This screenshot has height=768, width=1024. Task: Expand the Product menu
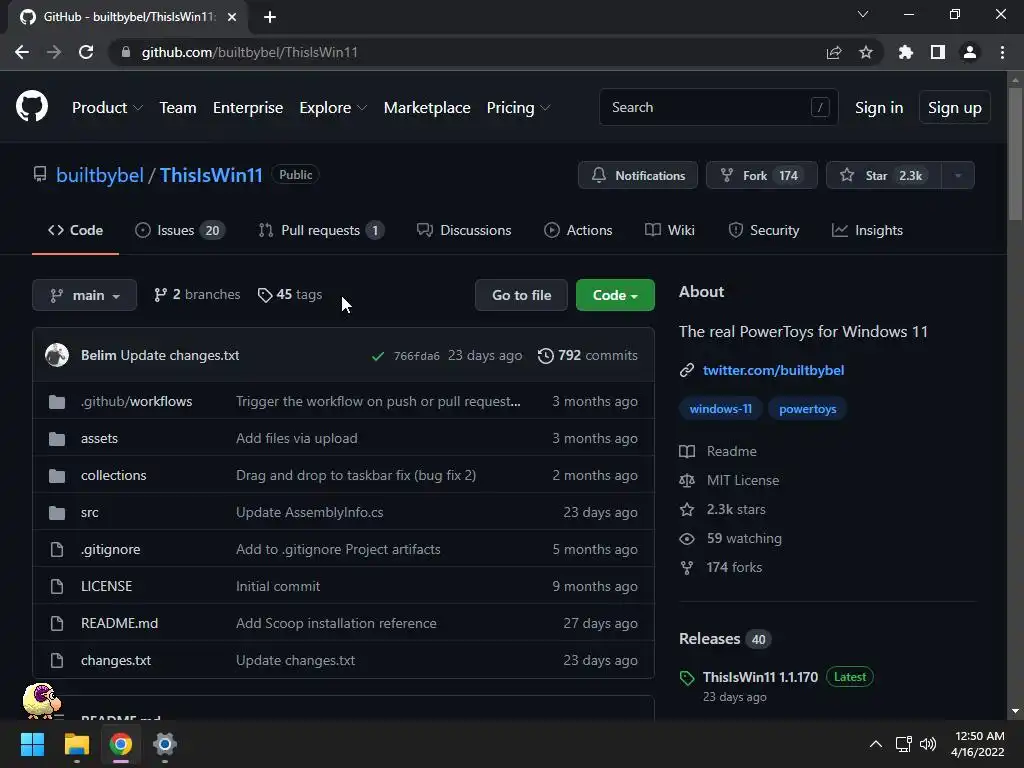pyautogui.click(x=107, y=108)
